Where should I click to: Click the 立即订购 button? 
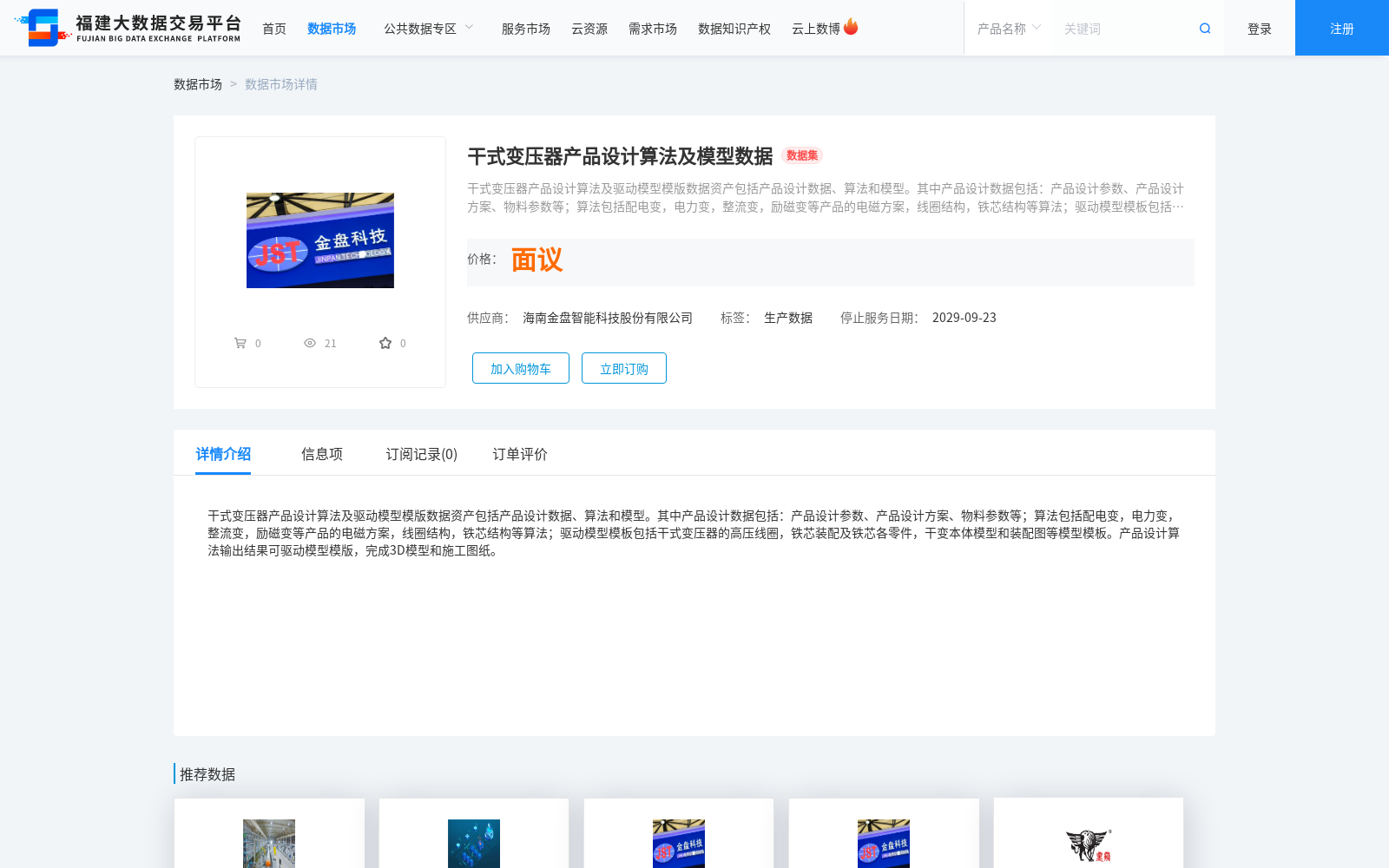(624, 368)
